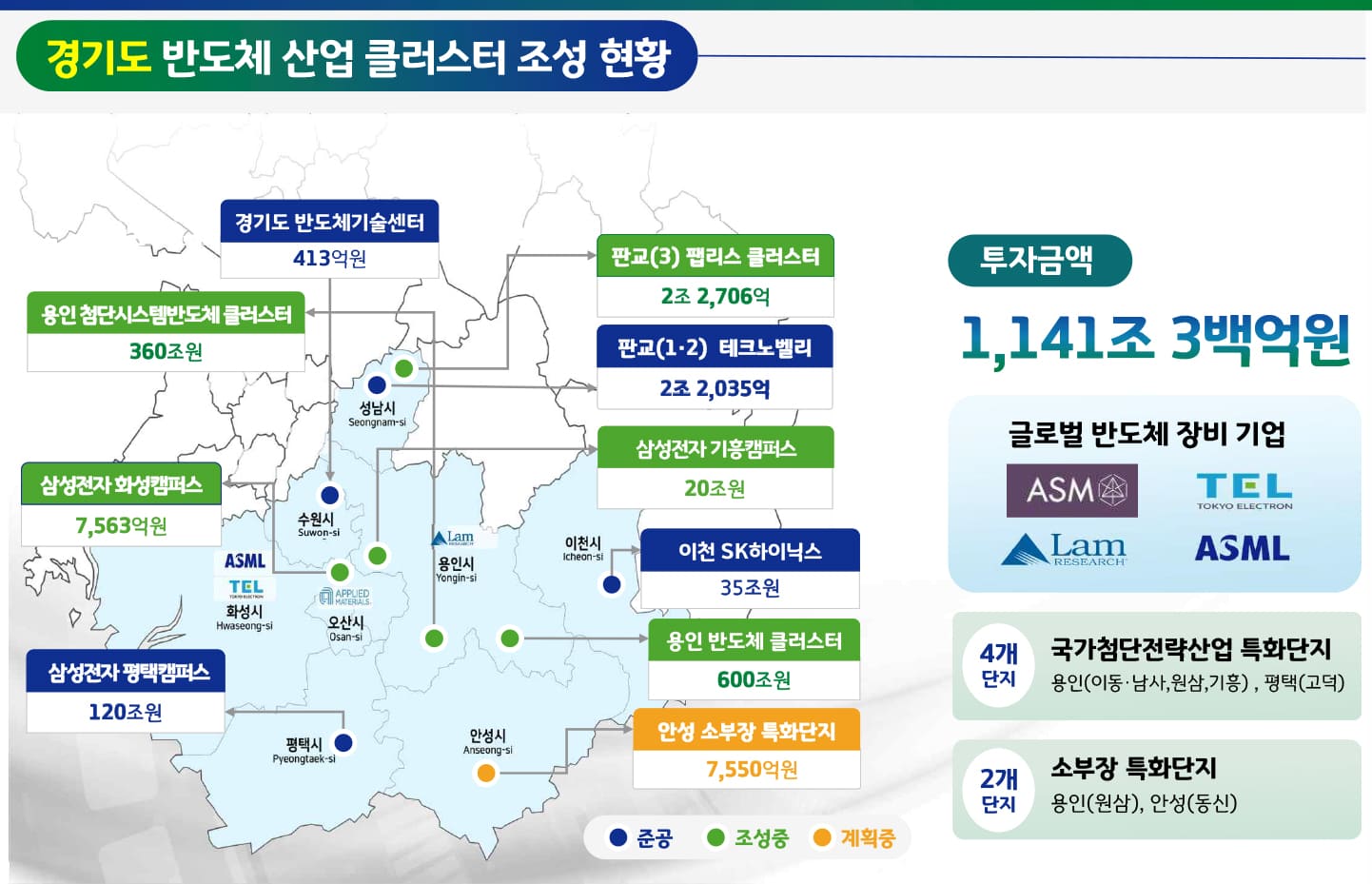The width and height of the screenshot is (1372, 884).
Task: Click the 용인시 Yongin-si map label
Action: (456, 570)
